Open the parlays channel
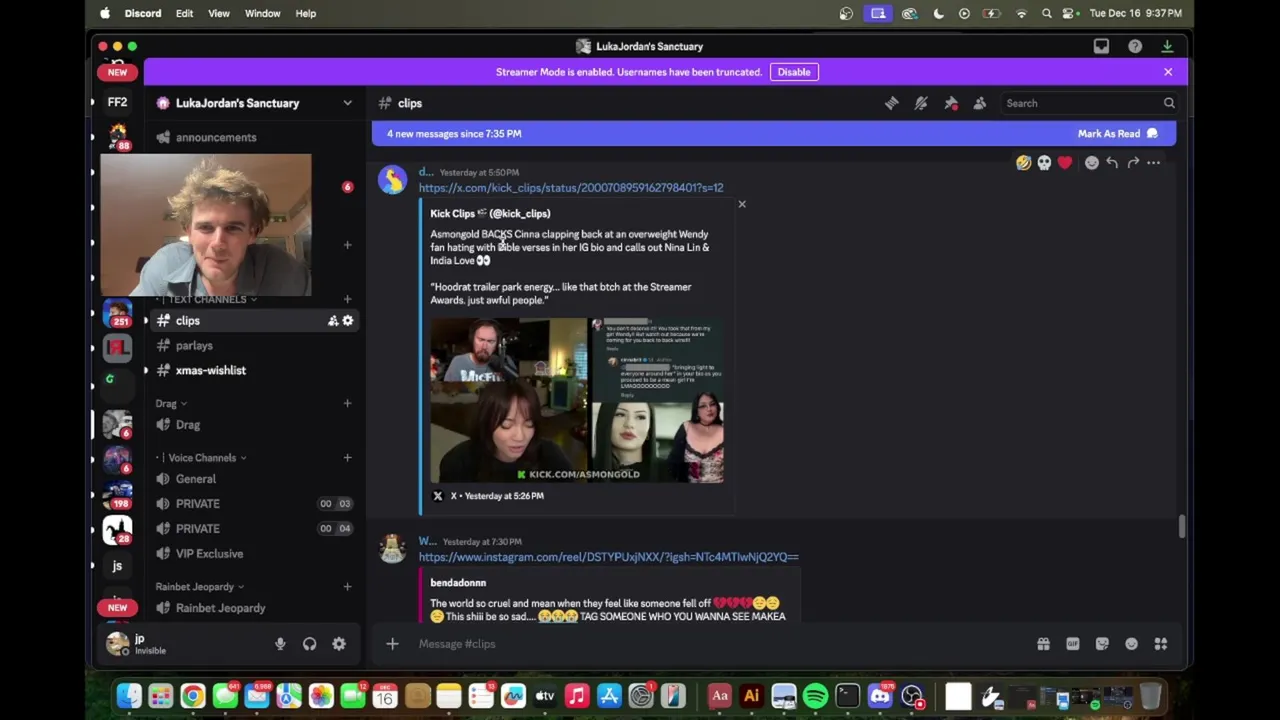The width and height of the screenshot is (1280, 720). pyautogui.click(x=254, y=346)
